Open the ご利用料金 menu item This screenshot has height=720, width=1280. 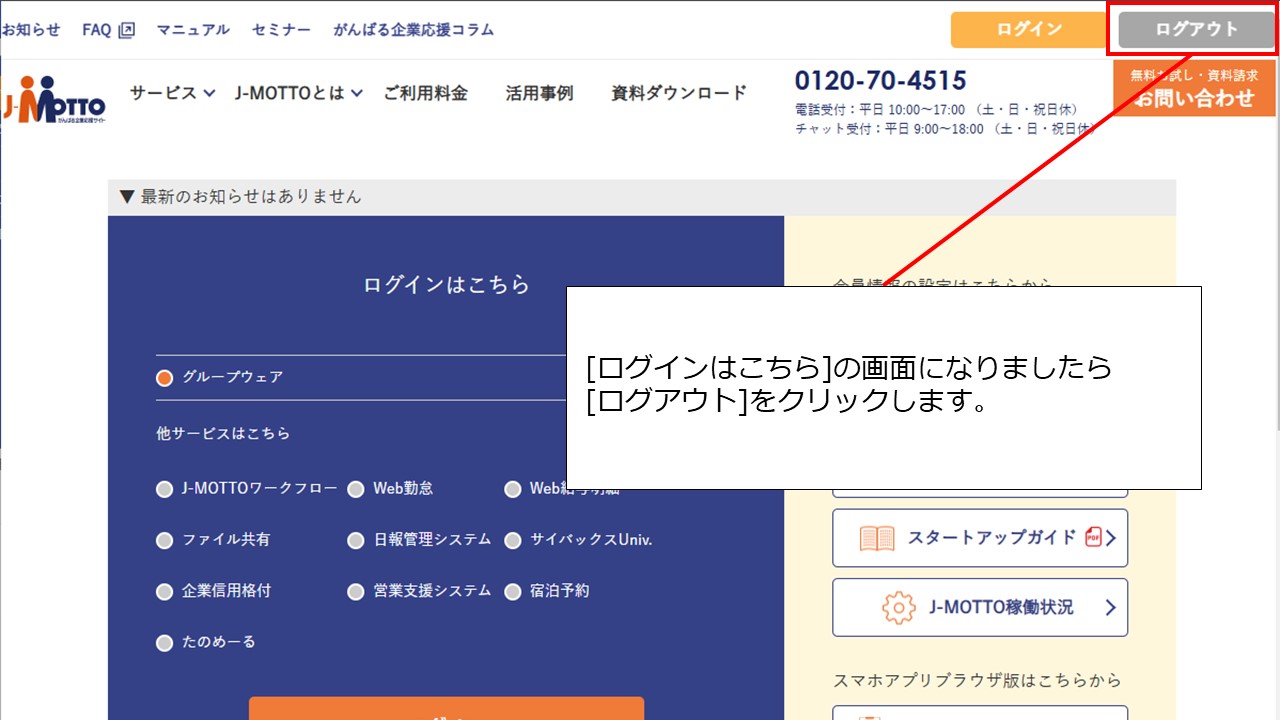click(425, 93)
